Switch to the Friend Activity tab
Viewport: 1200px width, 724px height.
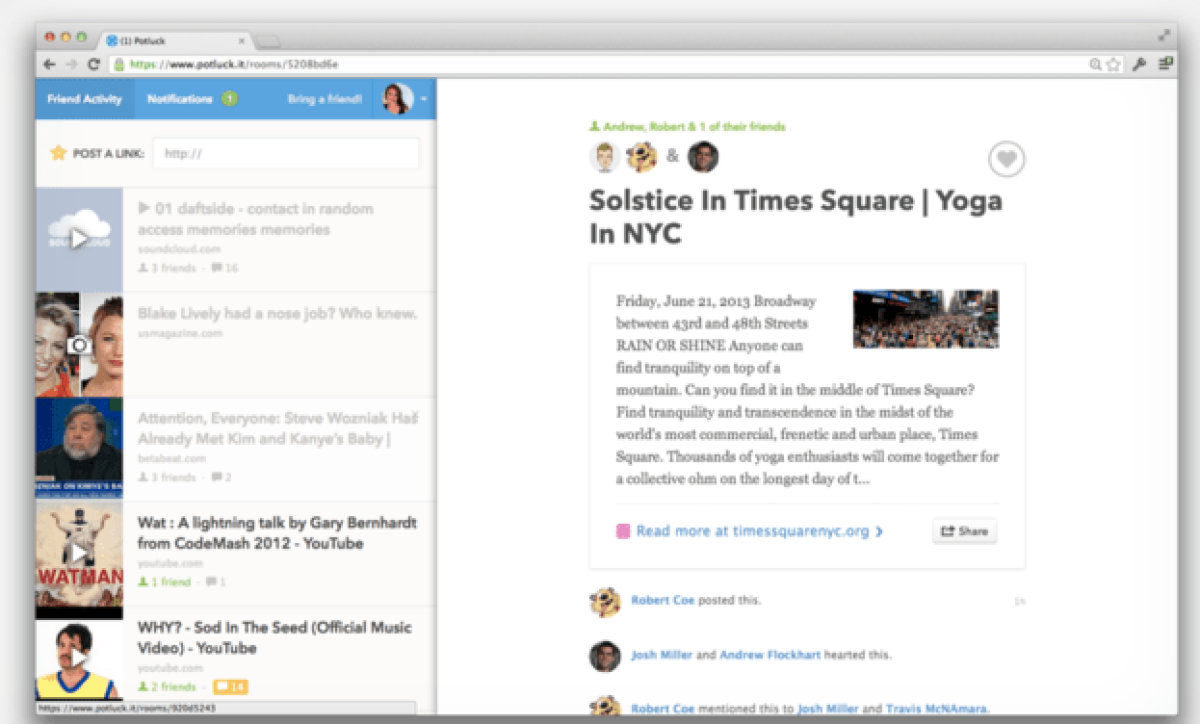point(84,99)
